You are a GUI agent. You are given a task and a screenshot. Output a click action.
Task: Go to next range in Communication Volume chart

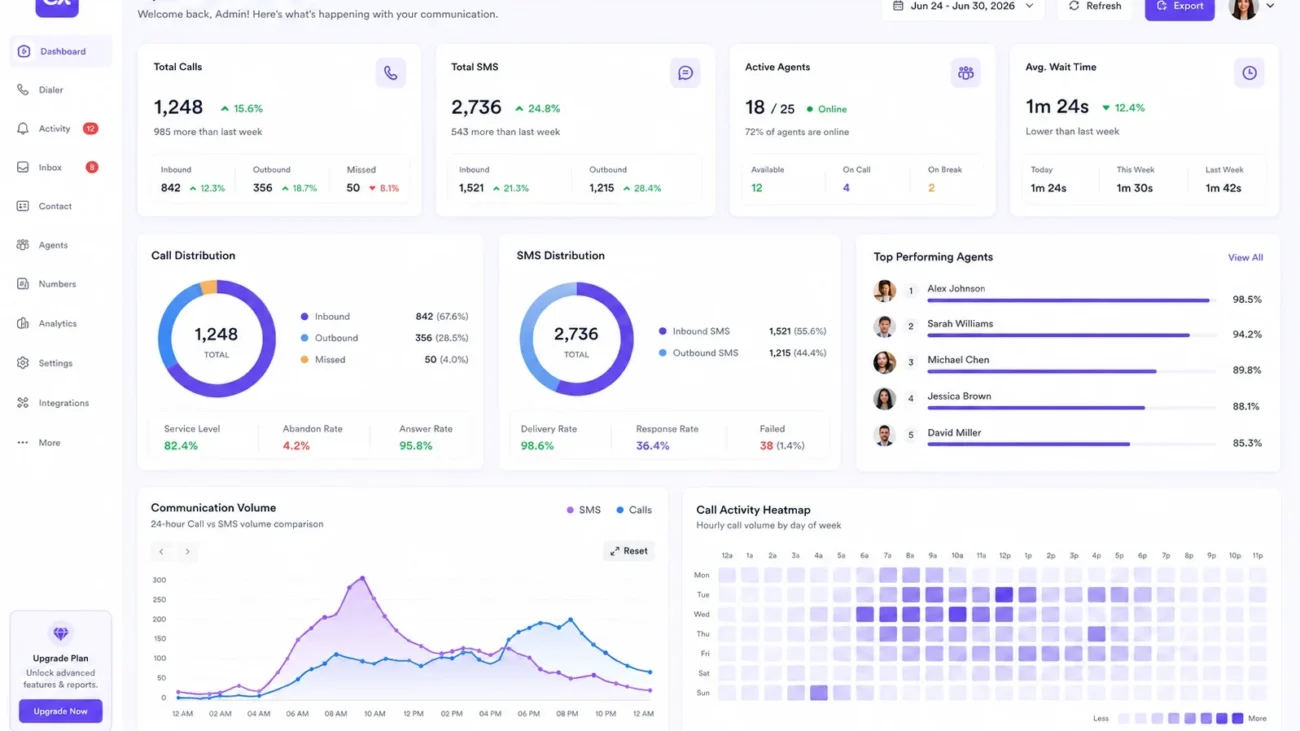(x=187, y=552)
